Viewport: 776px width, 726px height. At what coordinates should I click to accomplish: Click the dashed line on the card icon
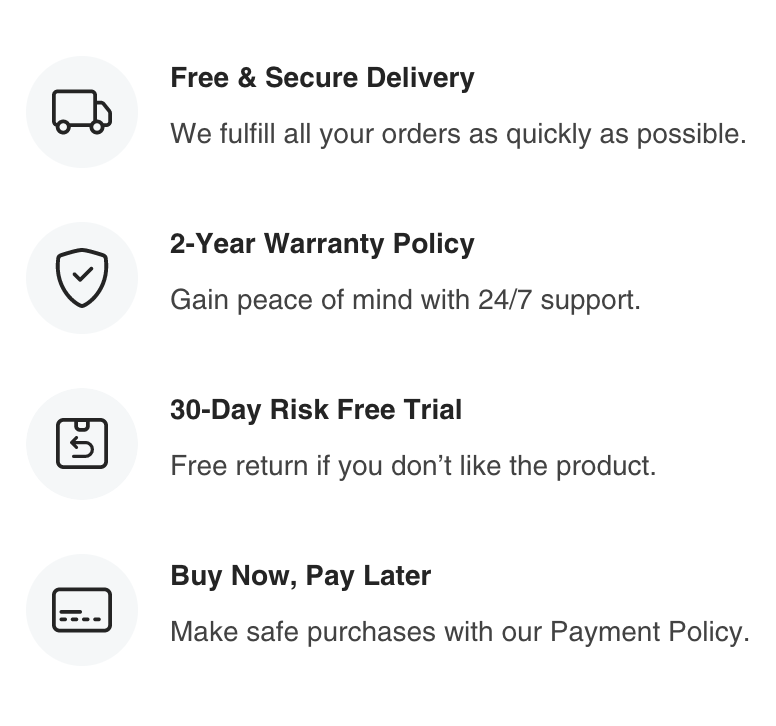(x=80, y=619)
